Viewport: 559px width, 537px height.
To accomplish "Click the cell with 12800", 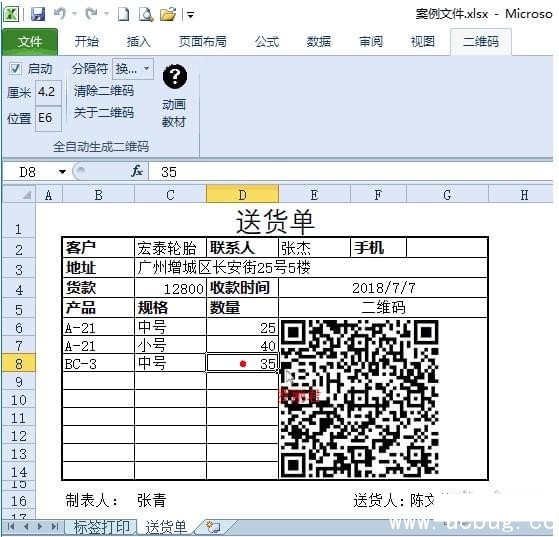I will tap(170, 288).
